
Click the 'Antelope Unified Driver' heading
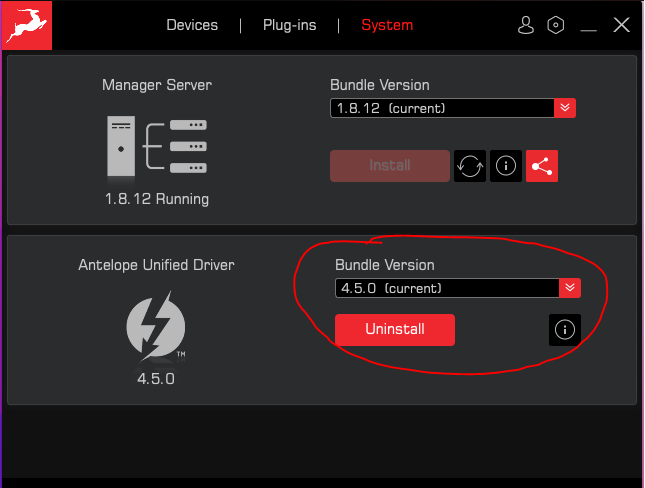click(156, 265)
